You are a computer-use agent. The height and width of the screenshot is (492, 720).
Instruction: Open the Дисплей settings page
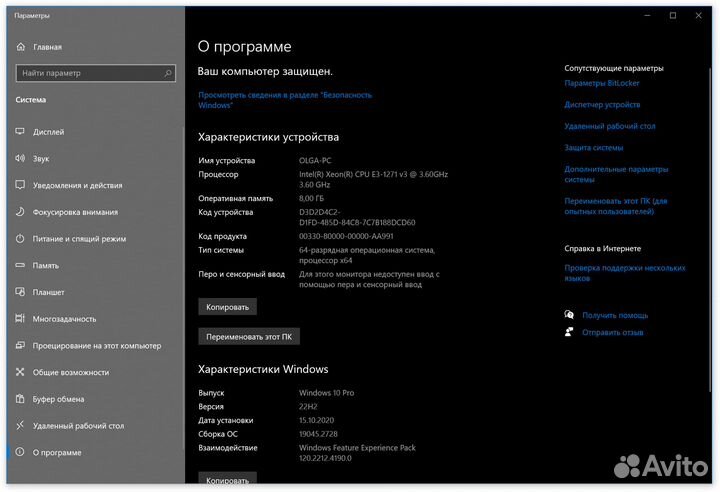point(49,132)
